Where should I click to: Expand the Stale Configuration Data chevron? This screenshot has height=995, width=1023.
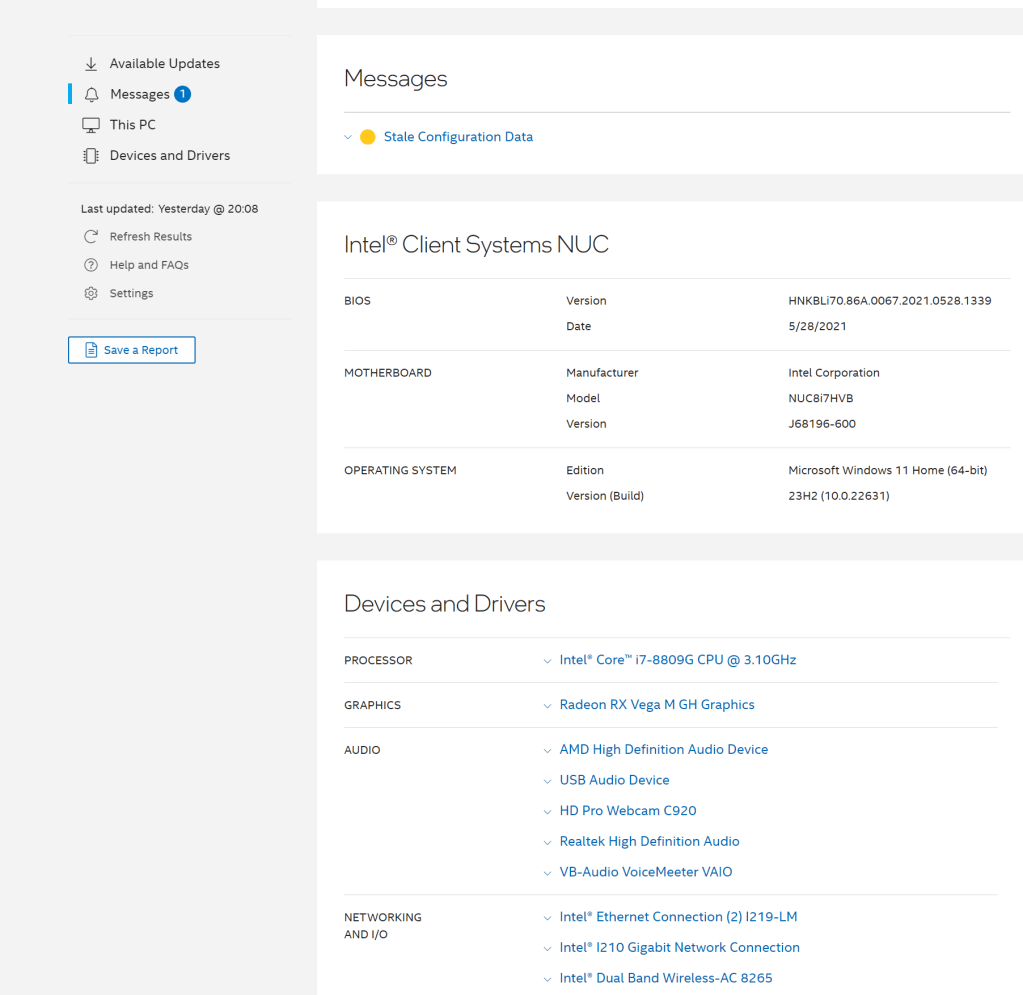[x=348, y=138]
